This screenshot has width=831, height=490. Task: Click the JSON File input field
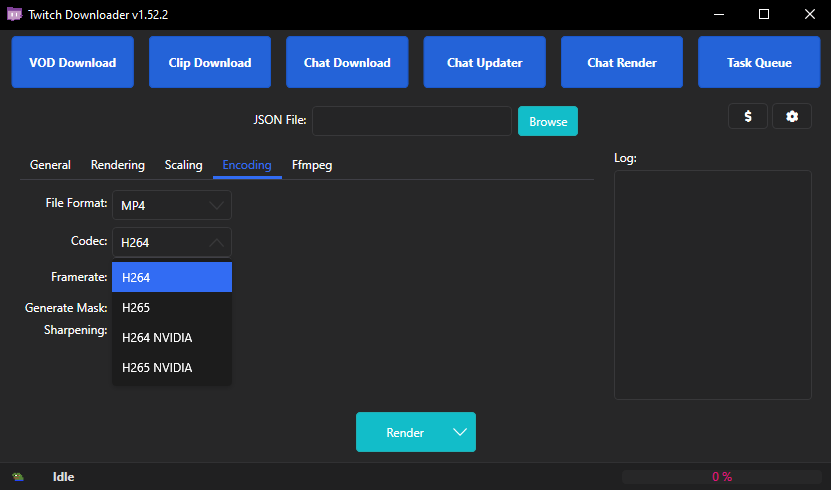(x=412, y=121)
